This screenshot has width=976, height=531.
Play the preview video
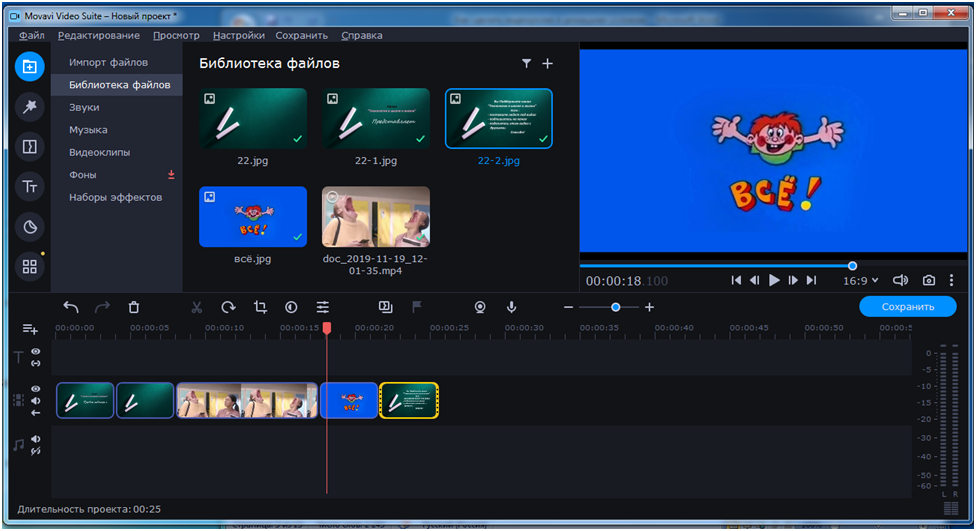[774, 280]
